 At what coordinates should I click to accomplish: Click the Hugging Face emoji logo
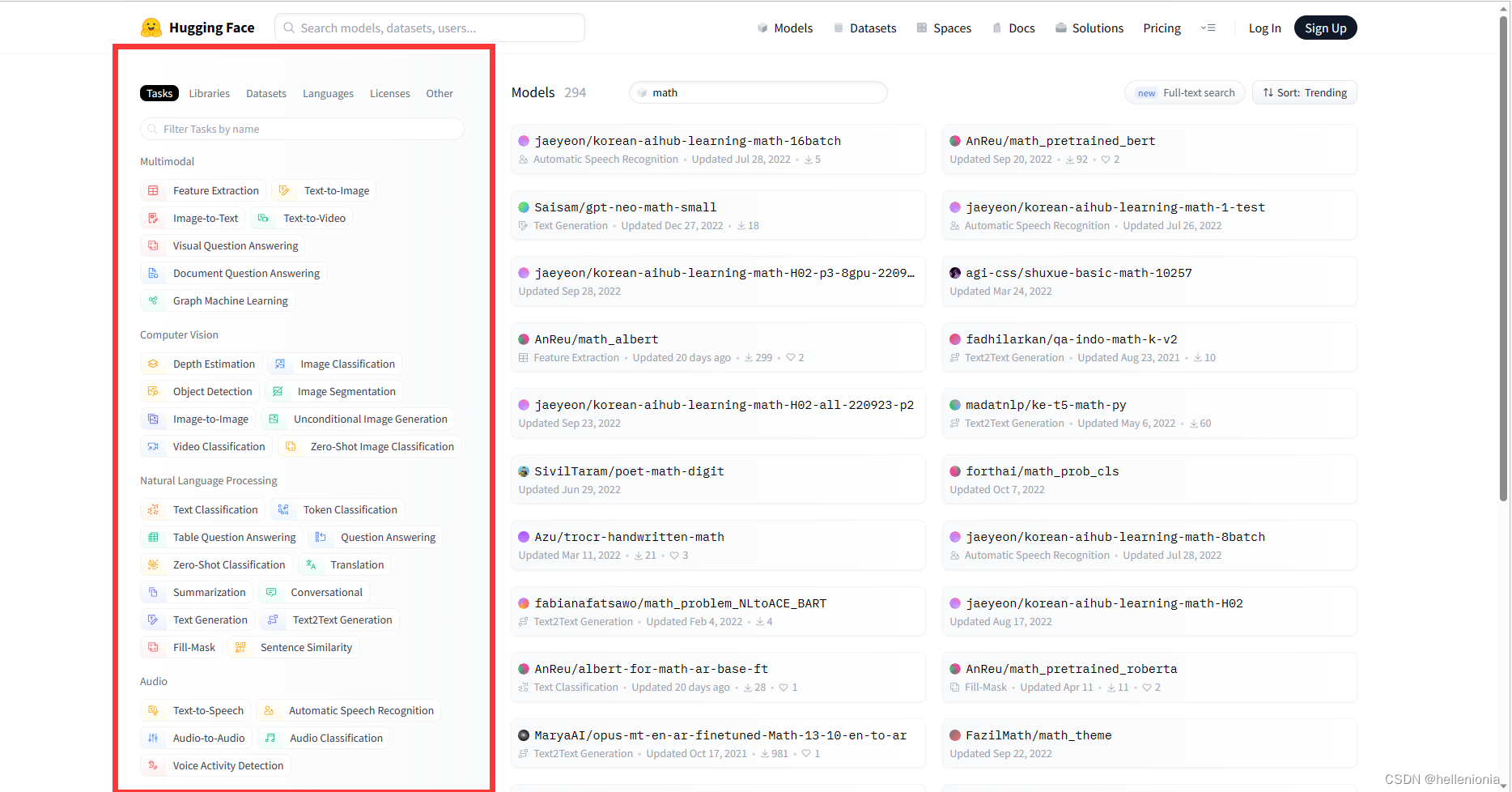(x=151, y=28)
